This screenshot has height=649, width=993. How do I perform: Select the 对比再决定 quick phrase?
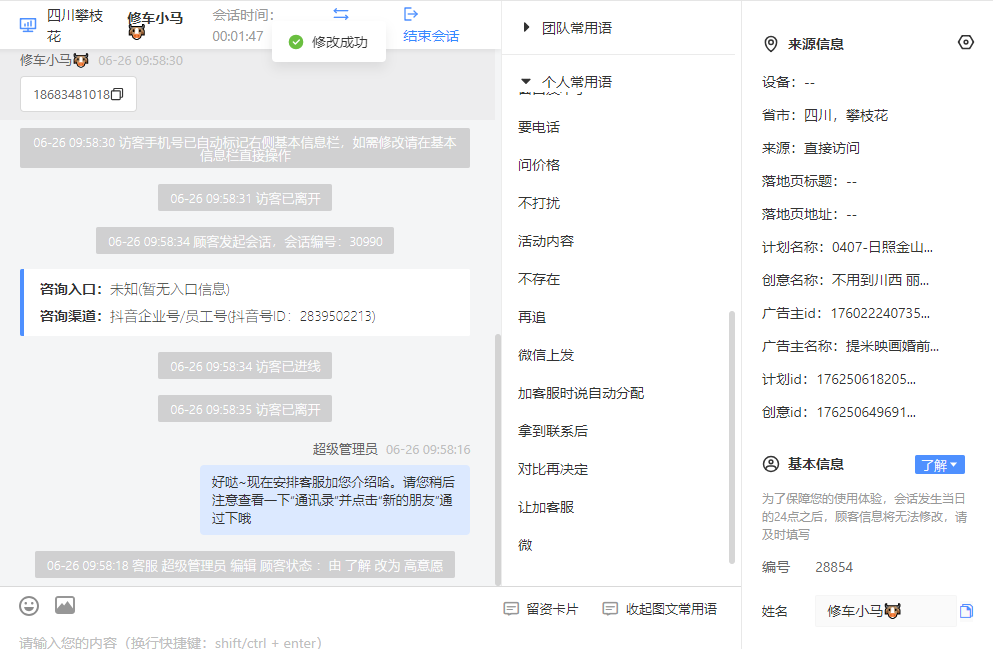(553, 469)
